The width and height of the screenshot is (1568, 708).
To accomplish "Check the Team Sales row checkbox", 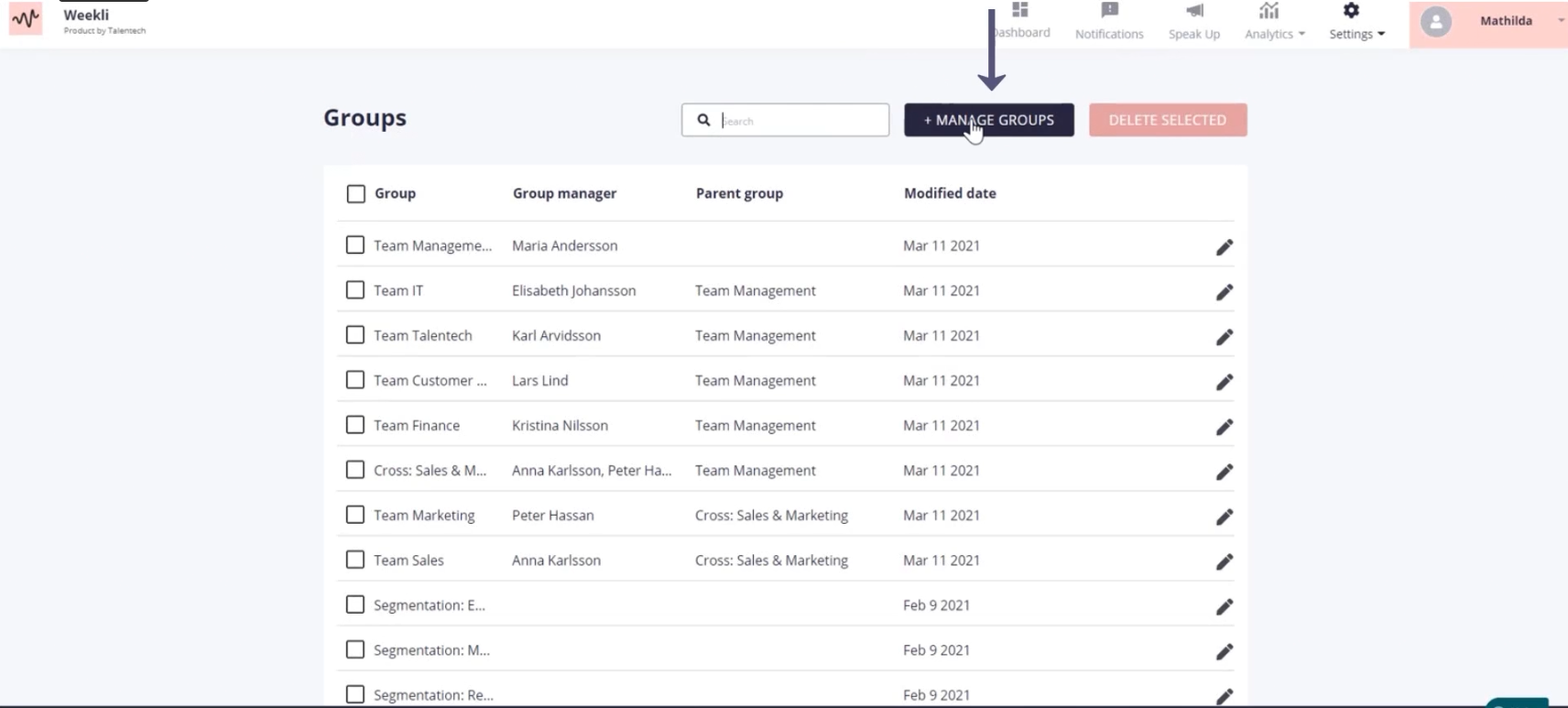I will pos(355,559).
